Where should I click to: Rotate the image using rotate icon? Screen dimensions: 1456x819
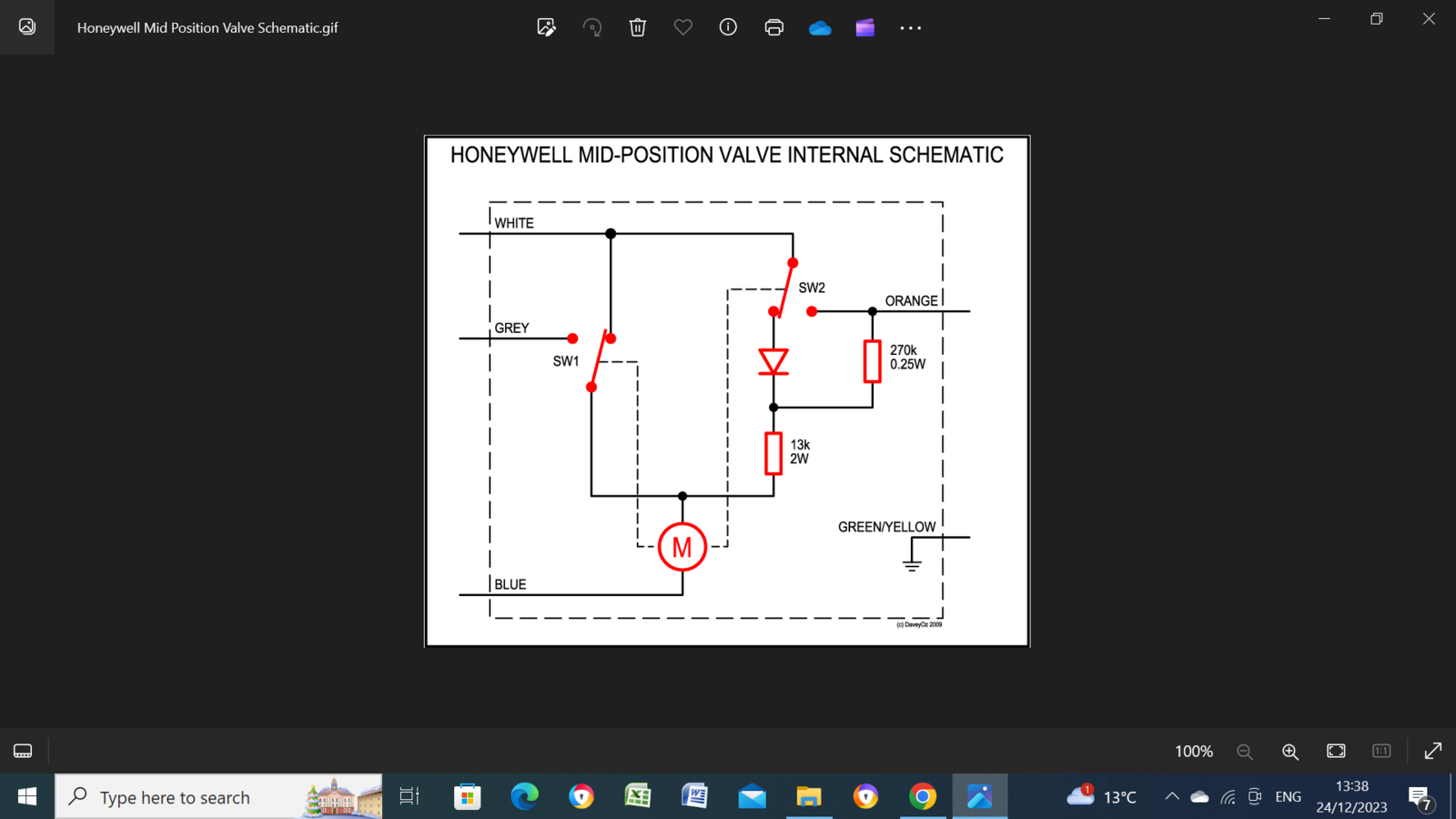[x=592, y=27]
